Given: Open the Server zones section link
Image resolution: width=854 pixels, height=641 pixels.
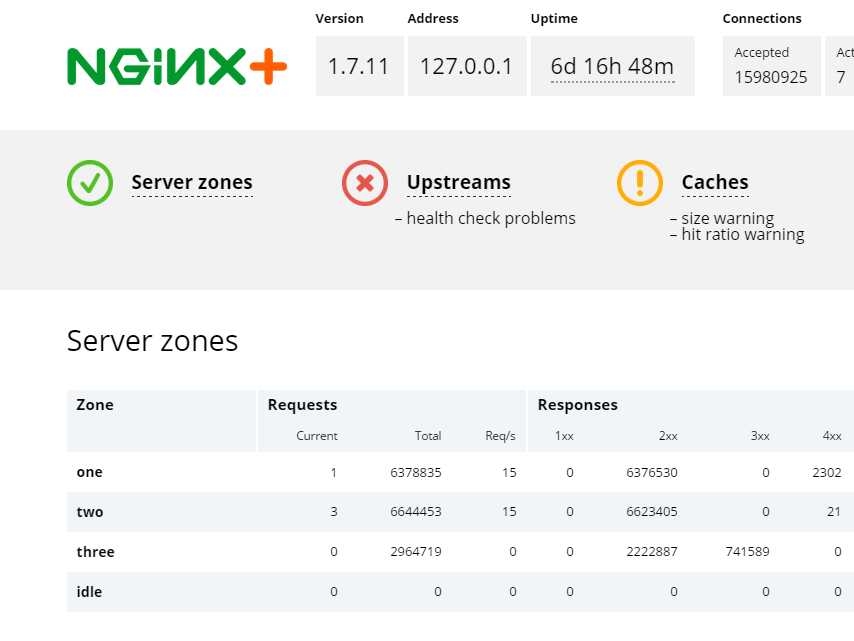Looking at the screenshot, I should (191, 182).
